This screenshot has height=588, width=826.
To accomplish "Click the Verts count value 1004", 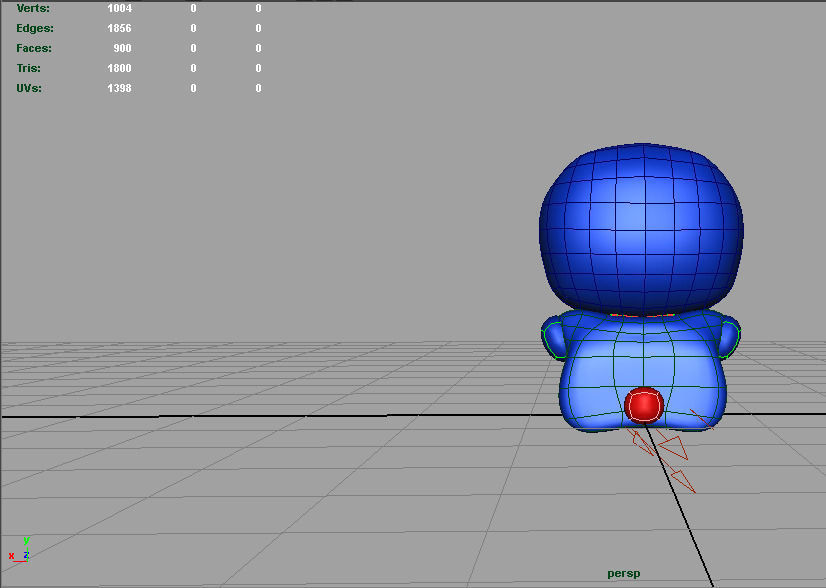I will (x=119, y=8).
